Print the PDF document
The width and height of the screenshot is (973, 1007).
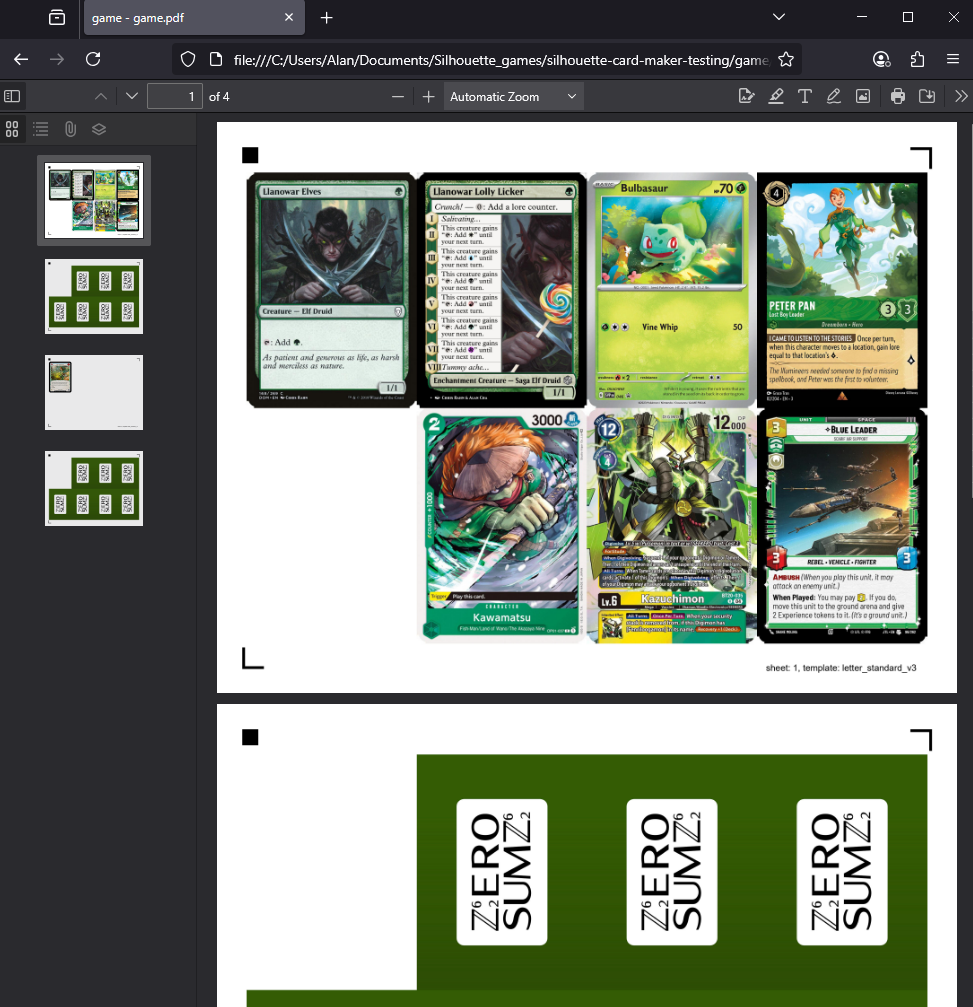(x=898, y=96)
